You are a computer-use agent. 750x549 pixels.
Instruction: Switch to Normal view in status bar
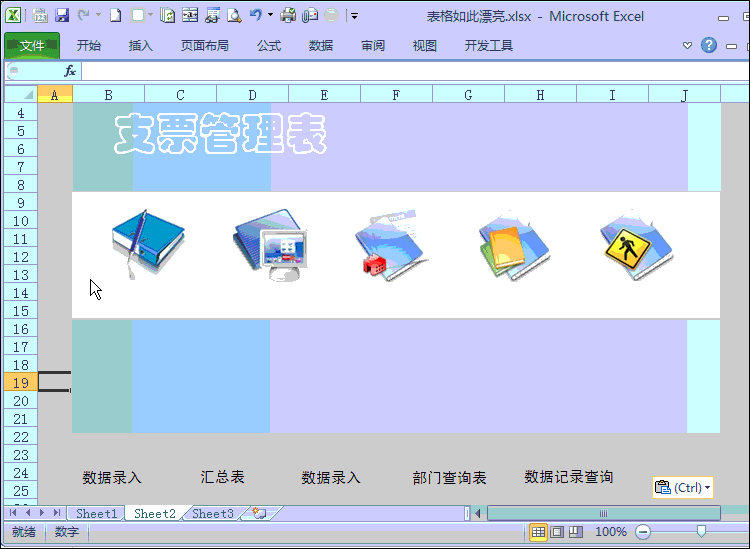538,532
